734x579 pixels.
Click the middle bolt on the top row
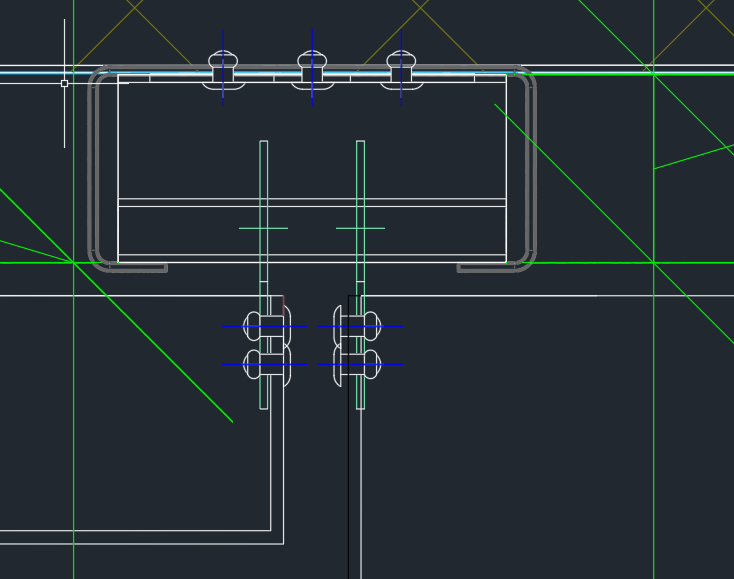coord(312,70)
